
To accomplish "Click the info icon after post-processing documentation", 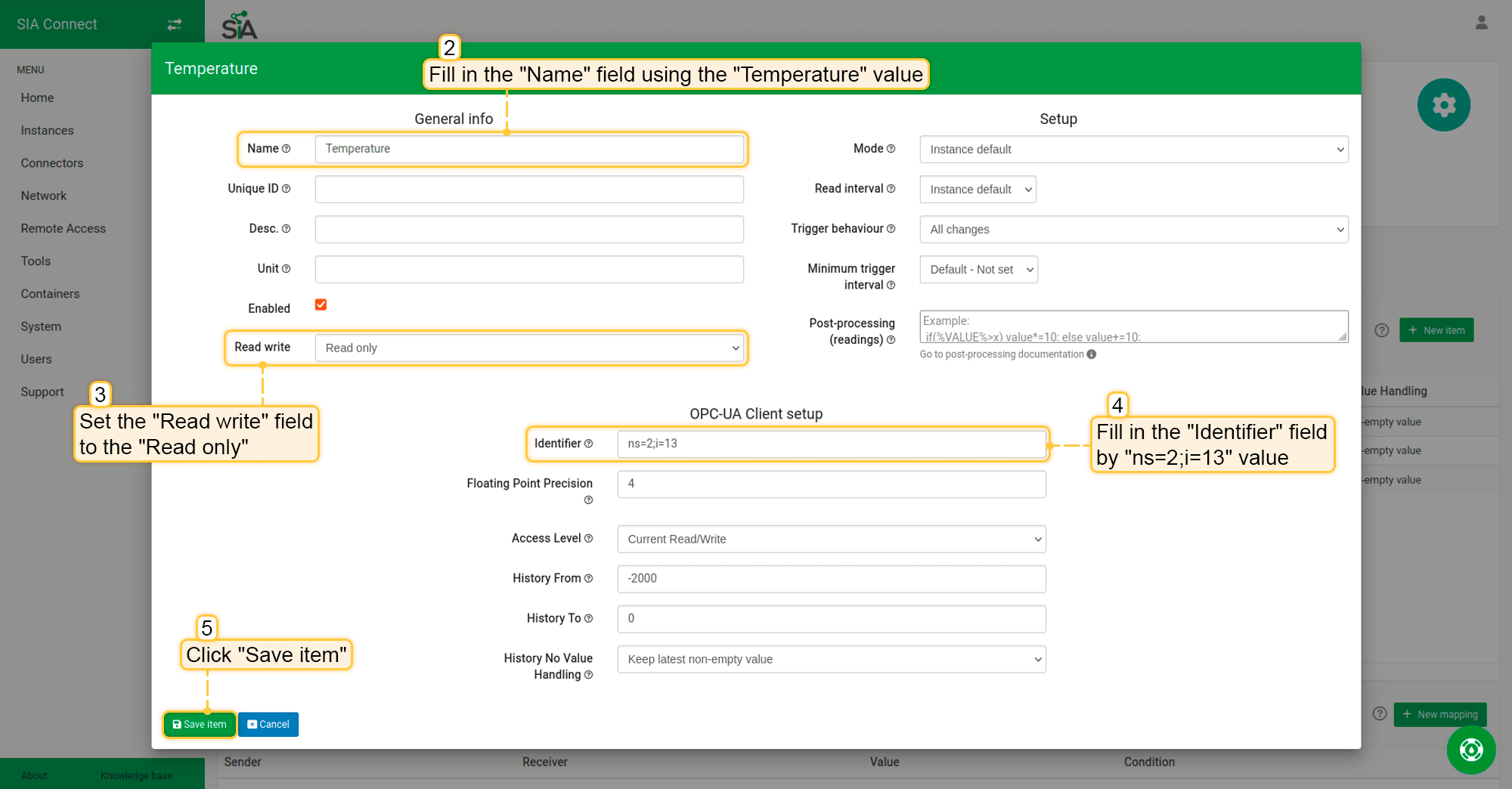I will 1092,354.
